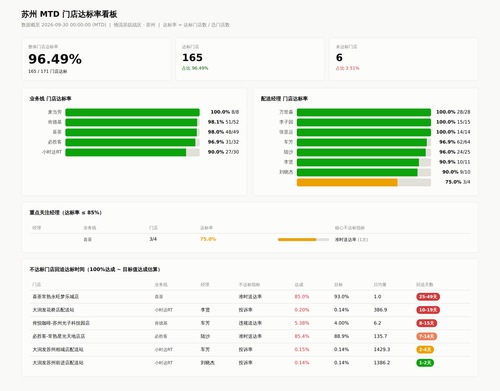Click the daily volume 6.2 cell
Viewport: 500px width, 391px height.
tap(377, 323)
